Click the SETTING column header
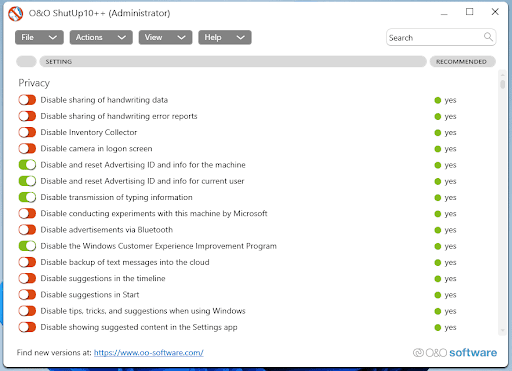 pos(233,62)
